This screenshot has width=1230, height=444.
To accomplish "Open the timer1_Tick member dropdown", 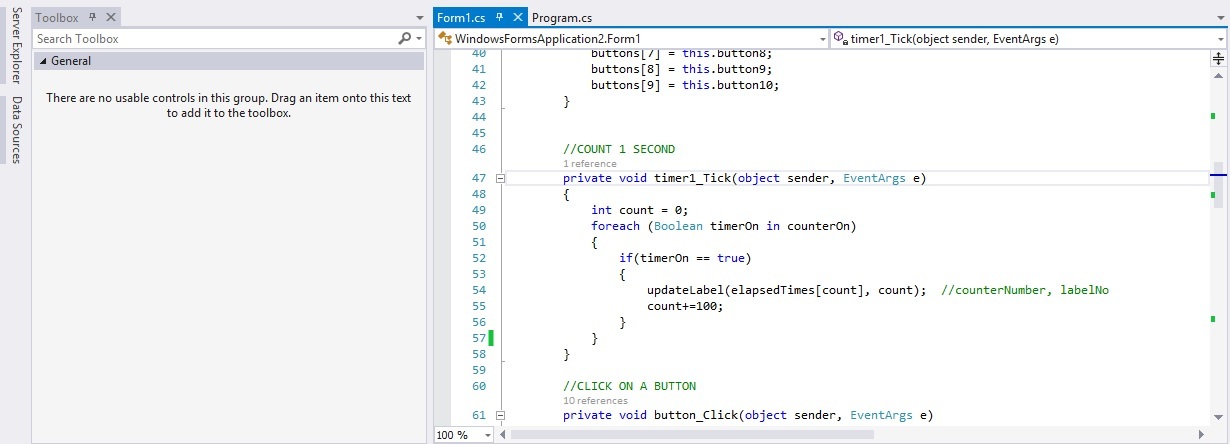I will click(x=1221, y=39).
